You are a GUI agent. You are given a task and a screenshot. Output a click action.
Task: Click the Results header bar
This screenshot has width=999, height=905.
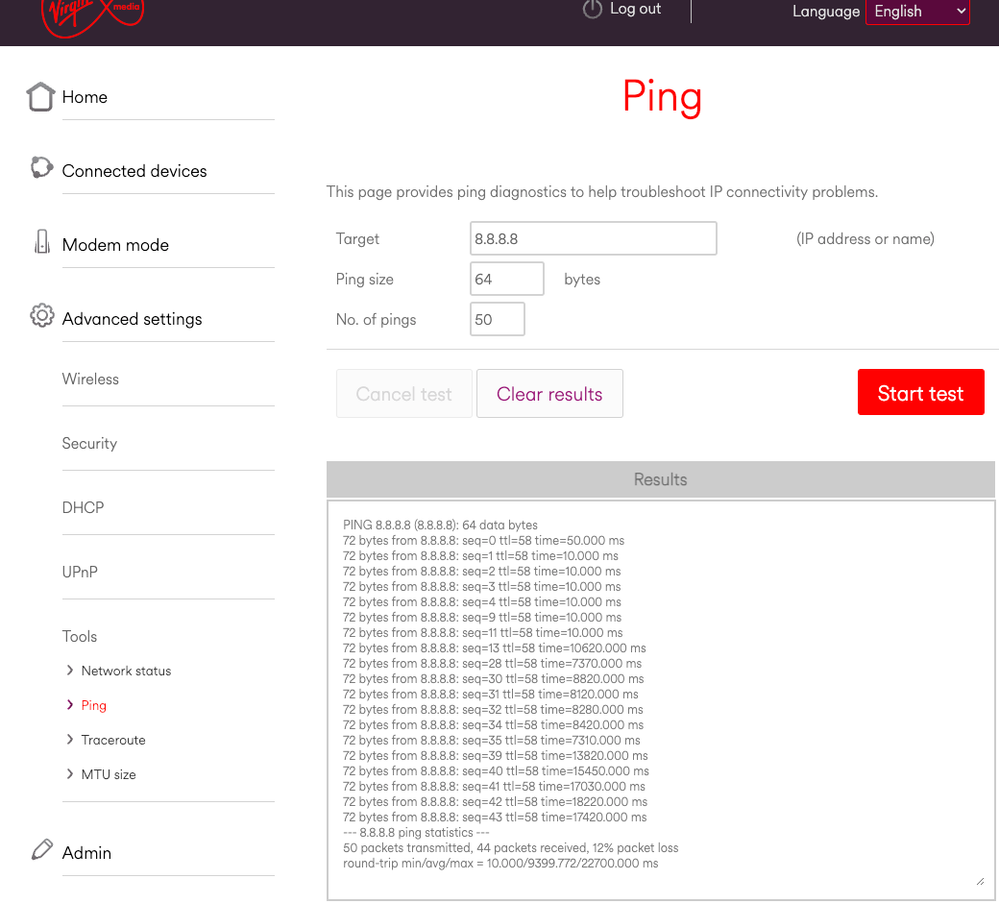(661, 479)
